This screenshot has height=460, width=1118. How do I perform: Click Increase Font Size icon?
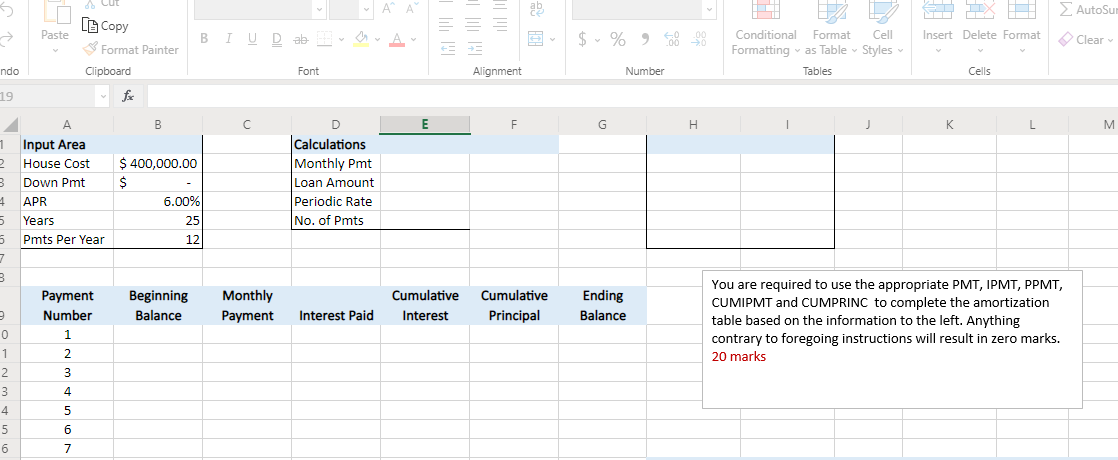coord(387,8)
